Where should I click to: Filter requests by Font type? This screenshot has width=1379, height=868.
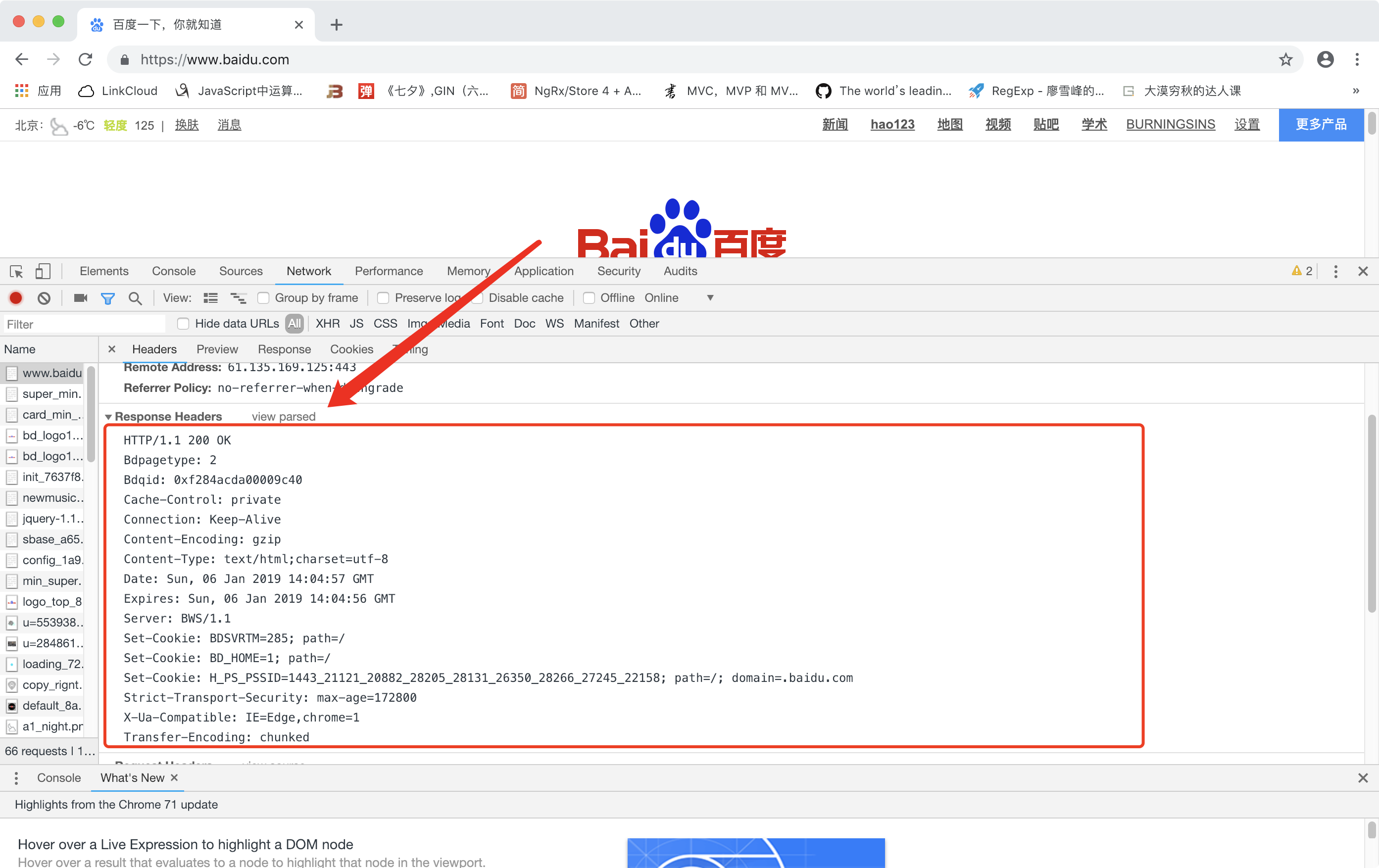click(x=492, y=324)
